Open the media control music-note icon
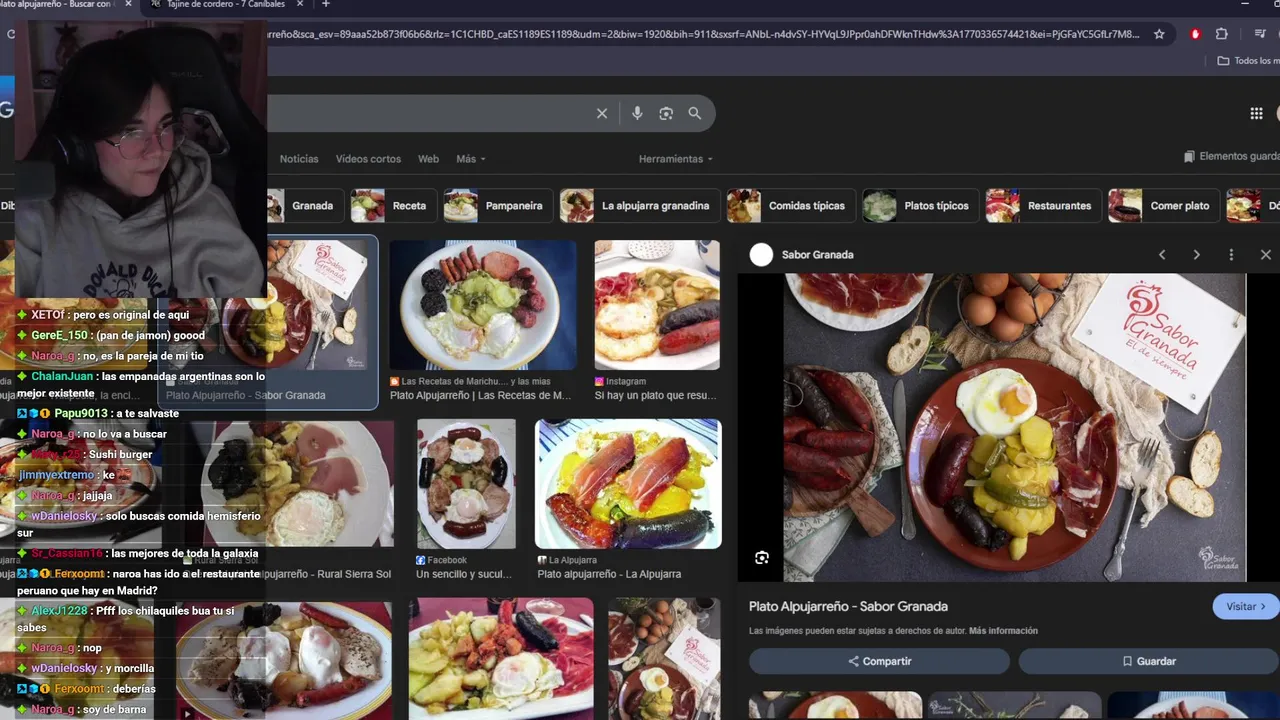The width and height of the screenshot is (1280, 720). pos(1260,34)
